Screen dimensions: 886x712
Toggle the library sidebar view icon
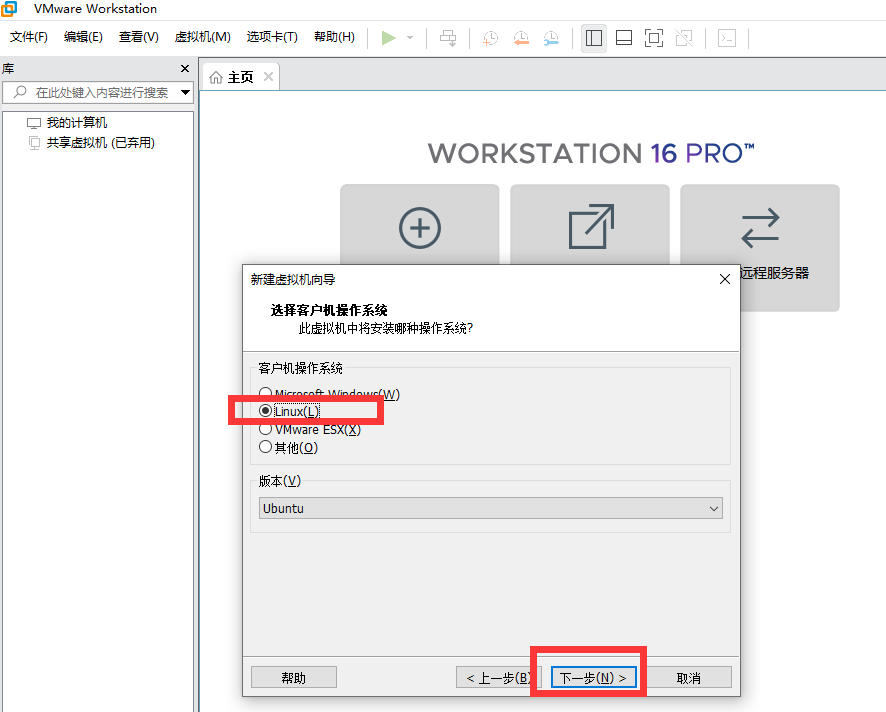pyautogui.click(x=593, y=38)
